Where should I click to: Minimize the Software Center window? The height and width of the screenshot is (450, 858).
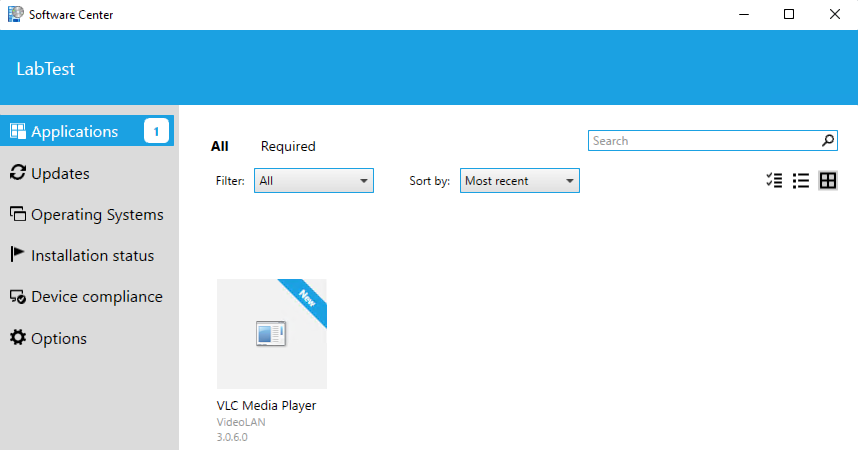[744, 14]
